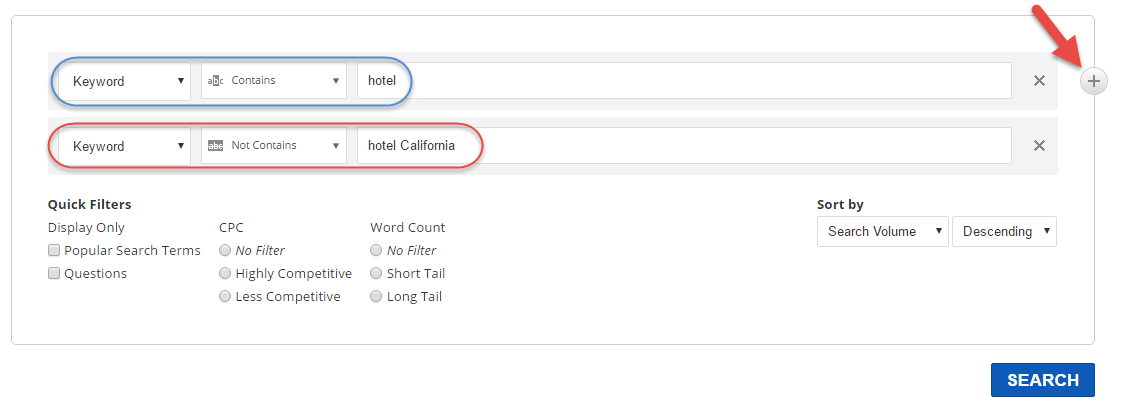The height and width of the screenshot is (408, 1126).
Task: Enable the Popular Search Terms checkbox
Action: [55, 251]
